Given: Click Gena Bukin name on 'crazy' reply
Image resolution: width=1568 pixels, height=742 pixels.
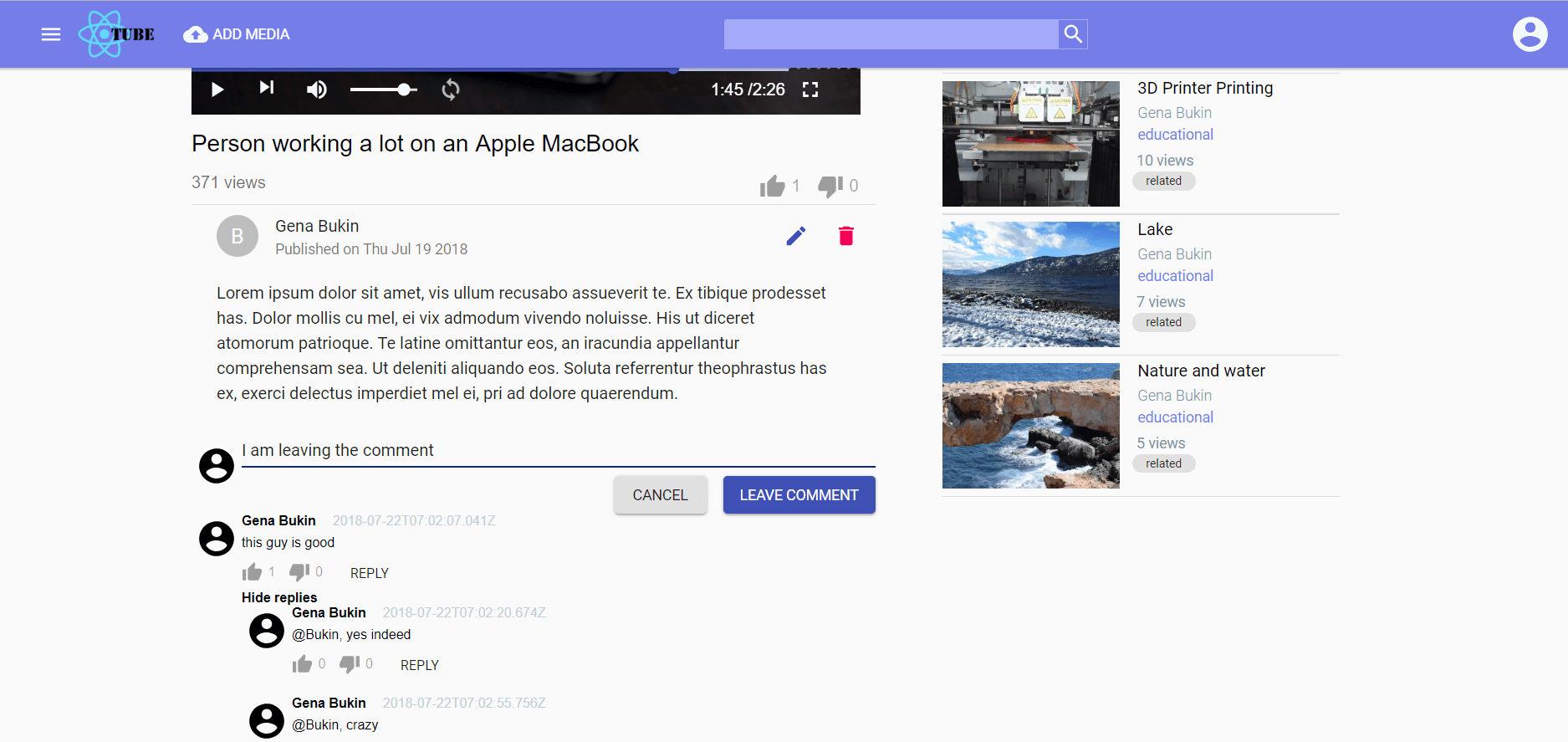Looking at the screenshot, I should point(329,703).
